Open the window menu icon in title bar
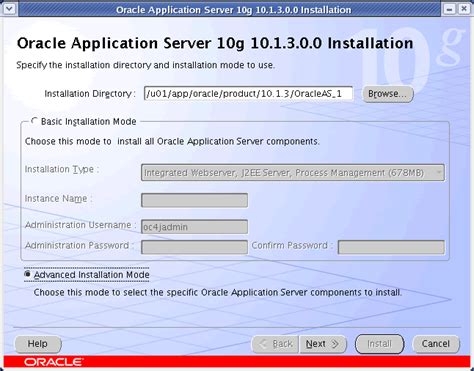This screenshot has height=371, width=474. click(9, 8)
